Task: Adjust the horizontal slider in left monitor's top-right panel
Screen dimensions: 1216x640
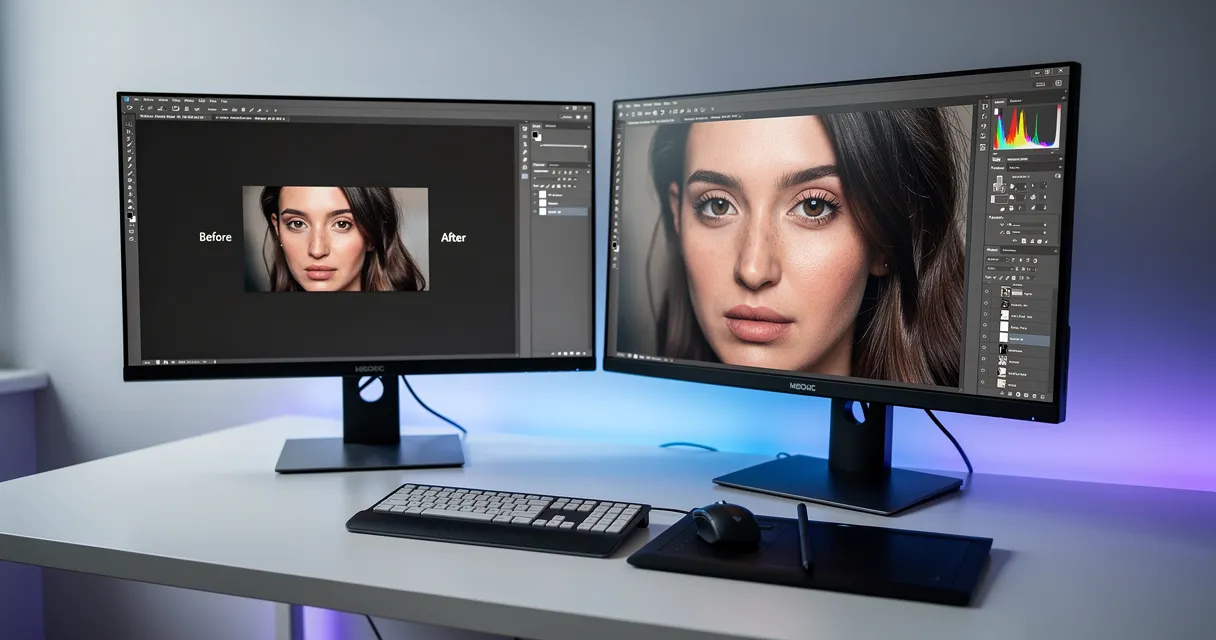Action: 563,146
